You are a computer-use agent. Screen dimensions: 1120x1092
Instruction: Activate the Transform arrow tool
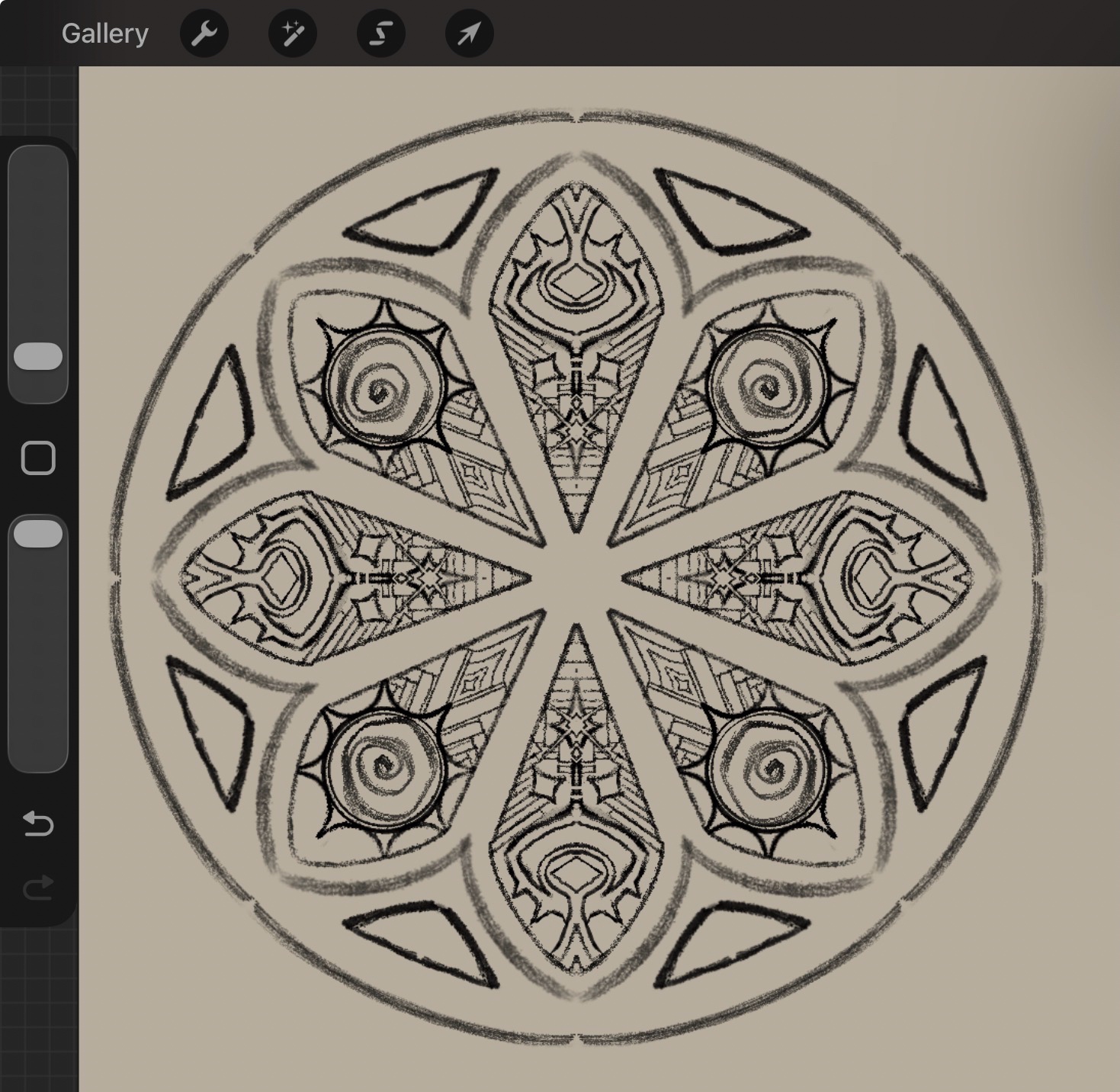pyautogui.click(x=469, y=34)
